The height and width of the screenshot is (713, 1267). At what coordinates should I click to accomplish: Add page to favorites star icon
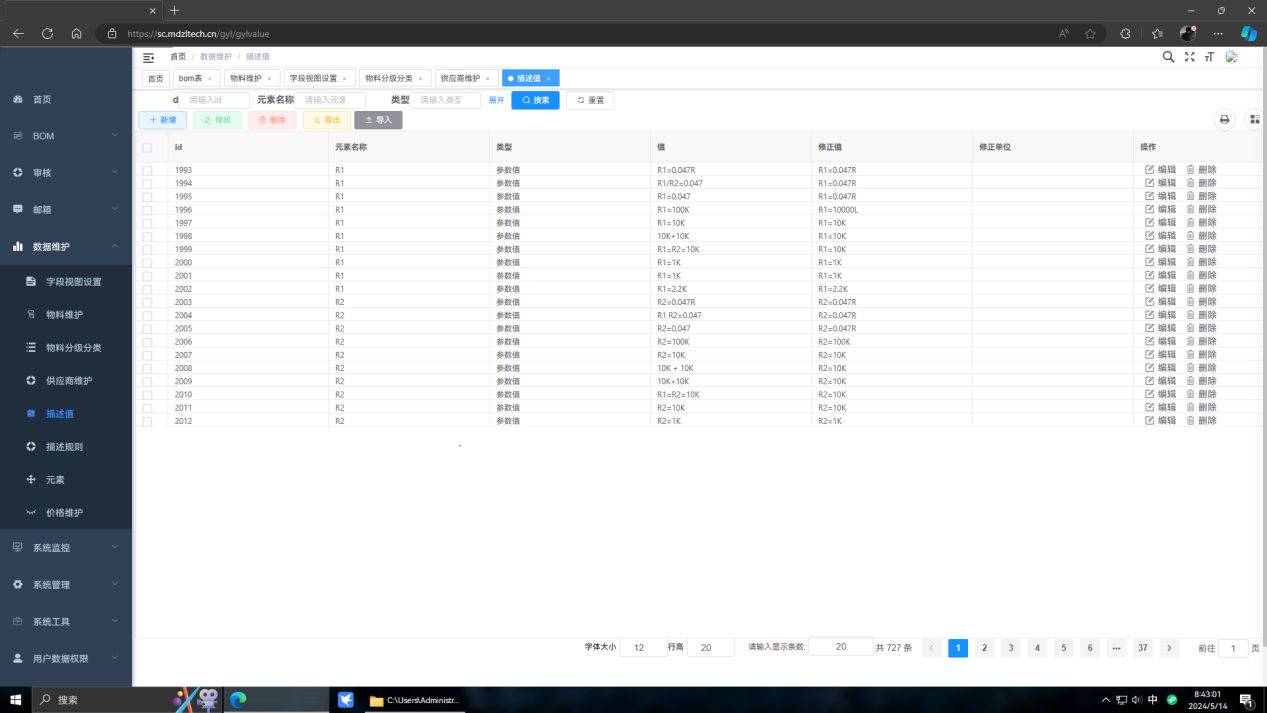(x=1090, y=33)
